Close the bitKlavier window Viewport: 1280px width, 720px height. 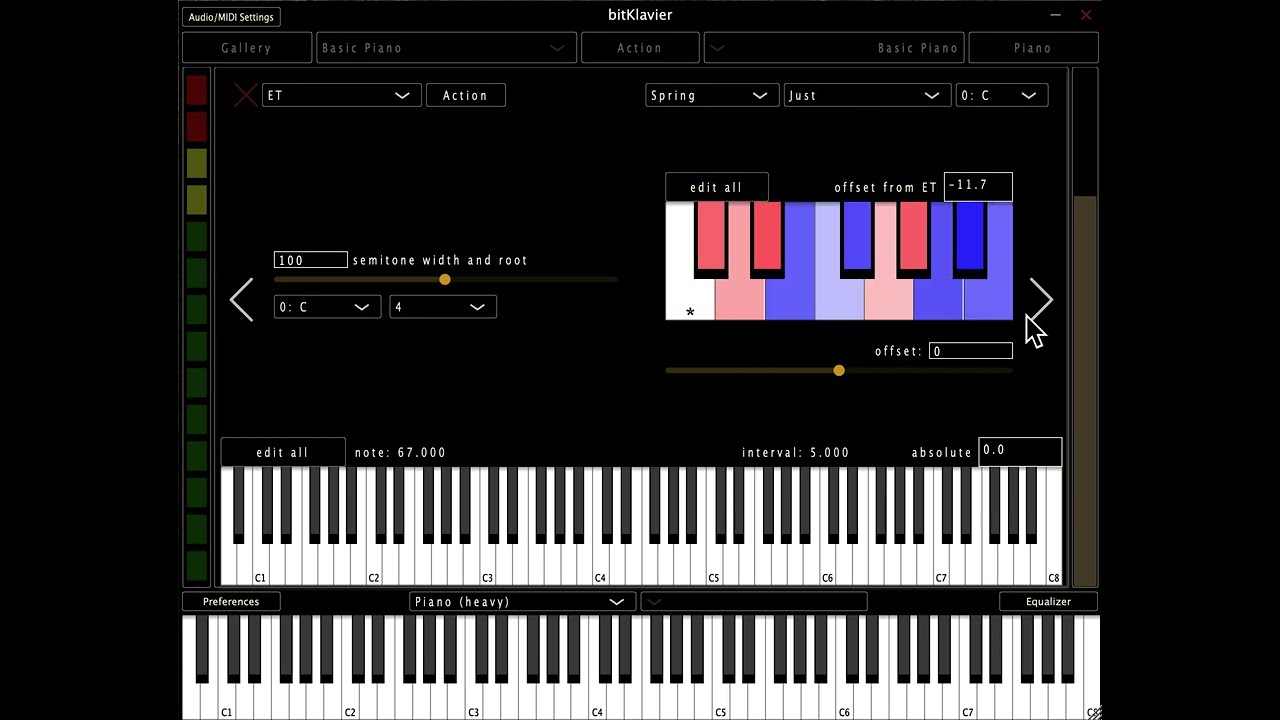click(1086, 15)
